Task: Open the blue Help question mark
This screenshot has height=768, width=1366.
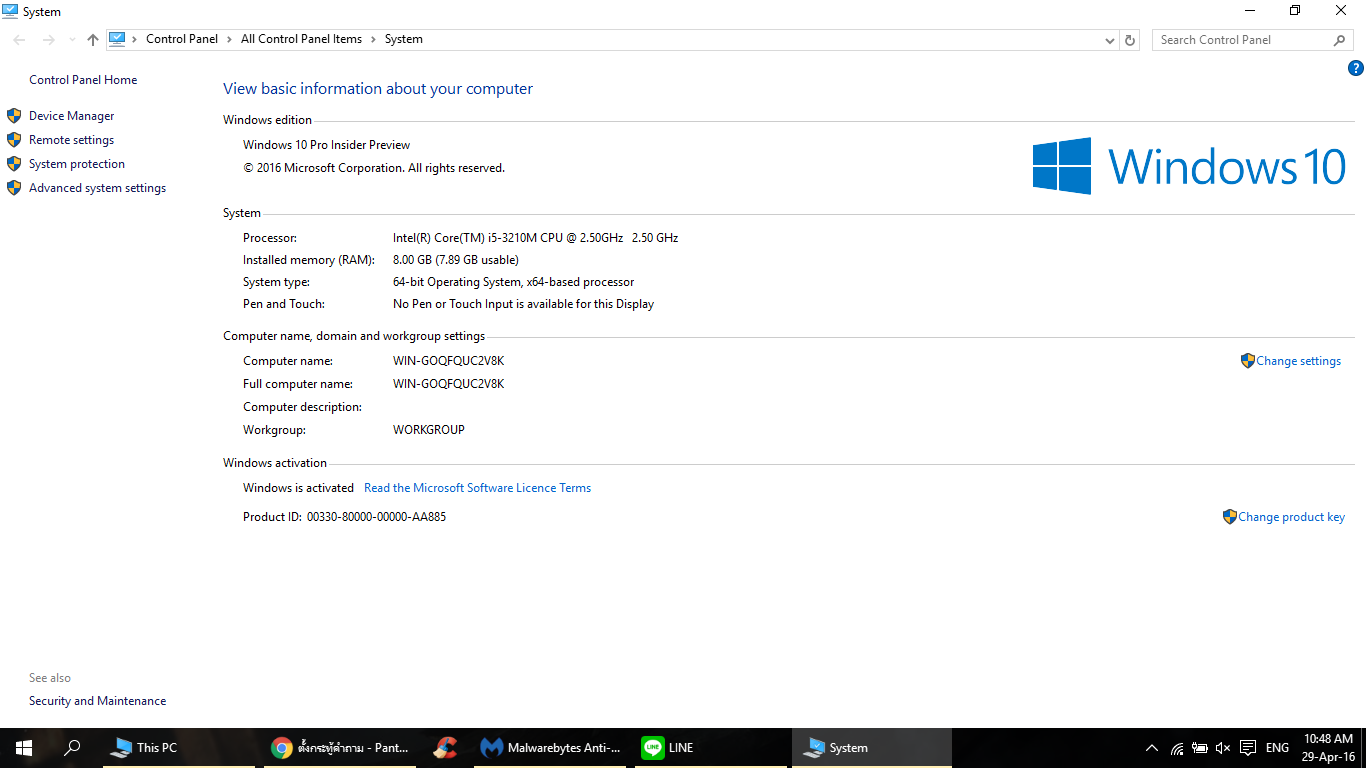Action: click(x=1356, y=68)
